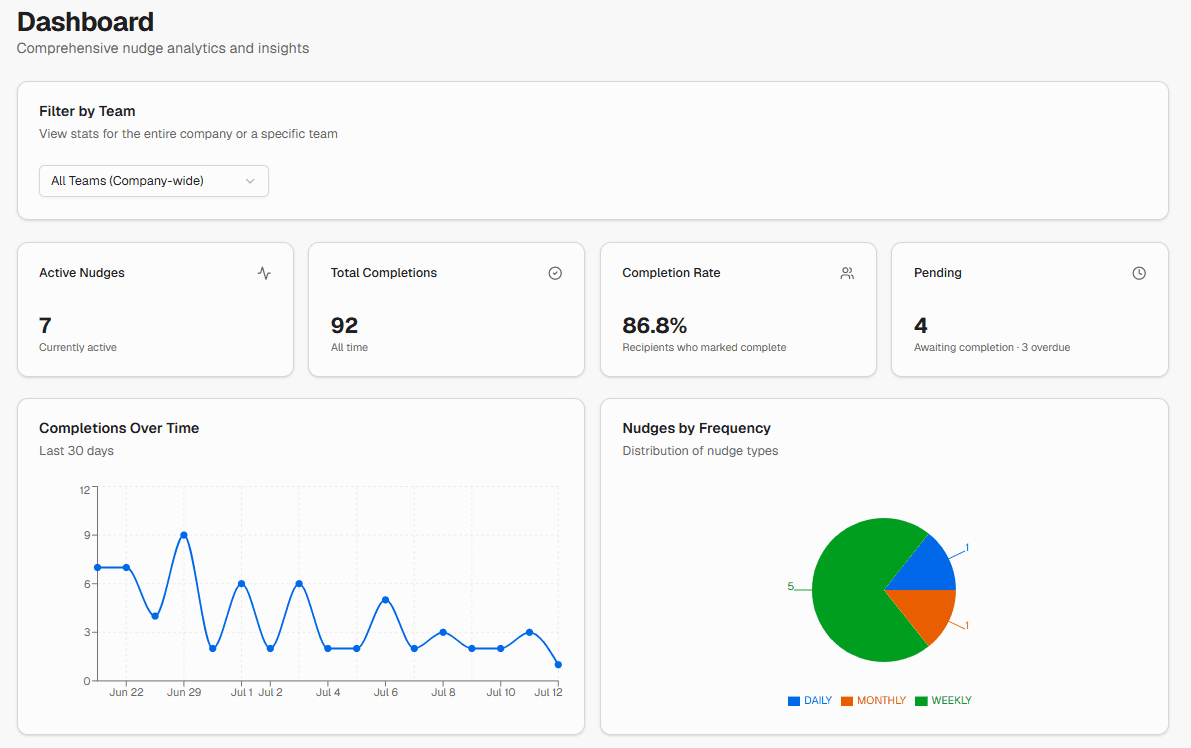Click the 'Total Completions' label

coord(384,273)
